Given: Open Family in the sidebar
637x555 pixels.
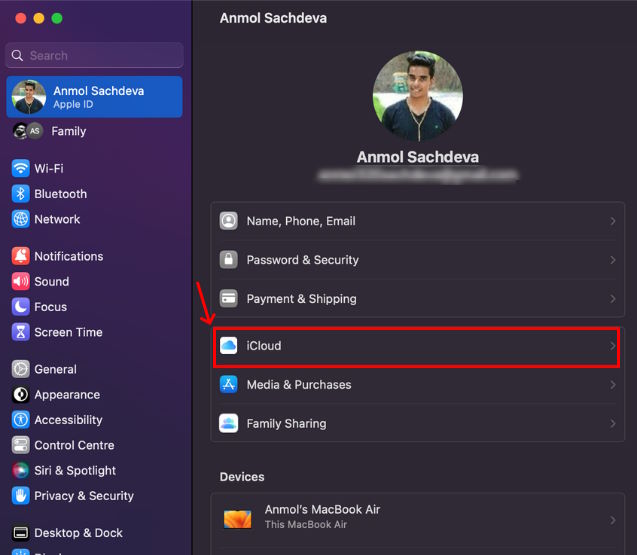Looking at the screenshot, I should tap(94, 131).
